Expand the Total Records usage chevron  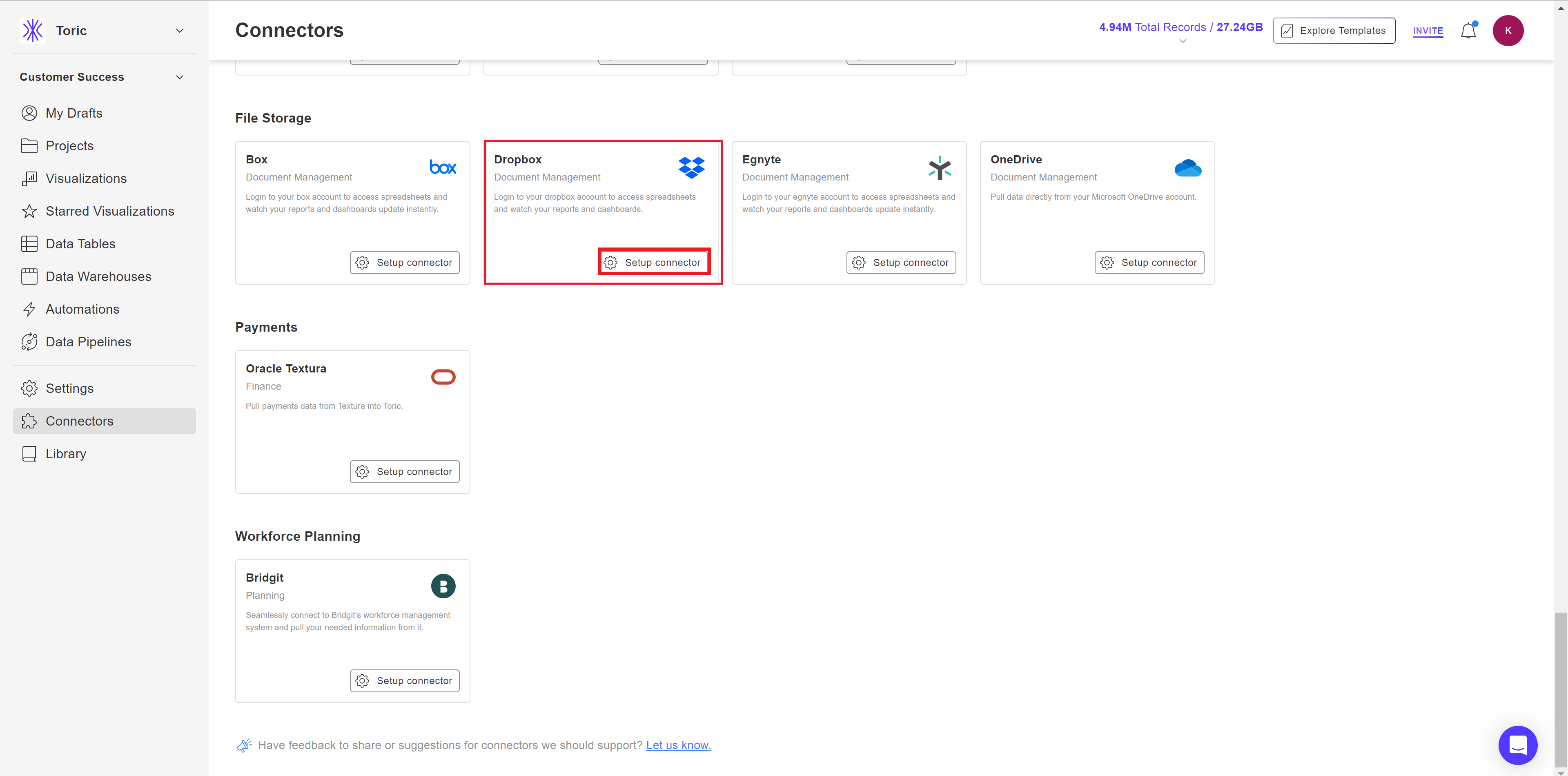(x=1183, y=41)
